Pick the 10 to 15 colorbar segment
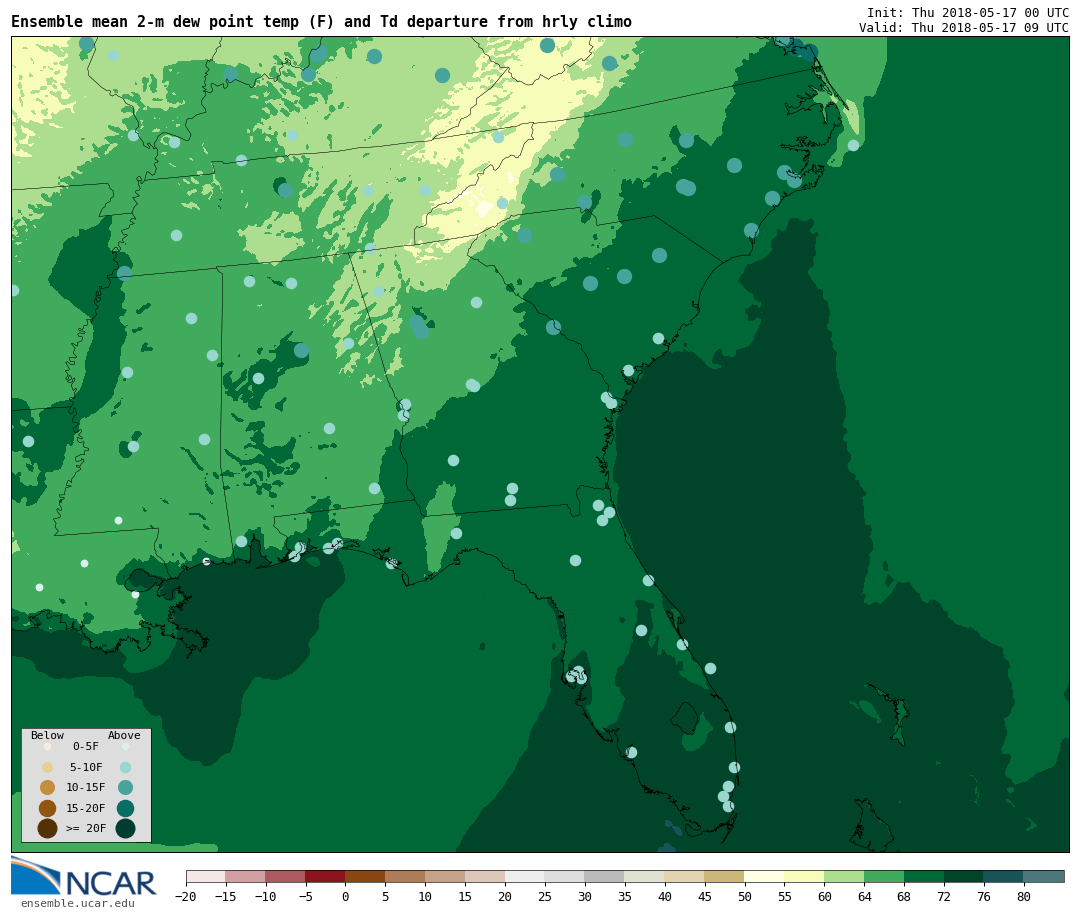Image resolution: width=1080 pixels, height=915 pixels. pos(445,876)
